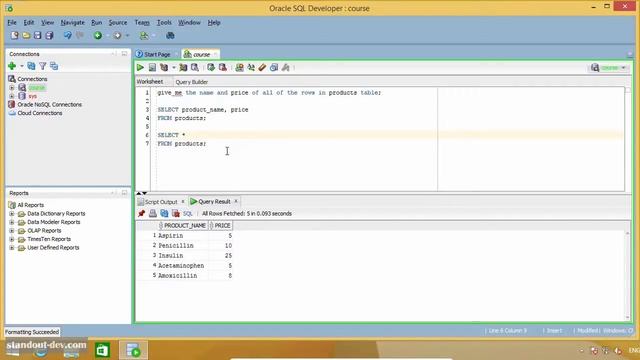Click the Refresh connections icon
640x360 pixels.
[31, 66]
